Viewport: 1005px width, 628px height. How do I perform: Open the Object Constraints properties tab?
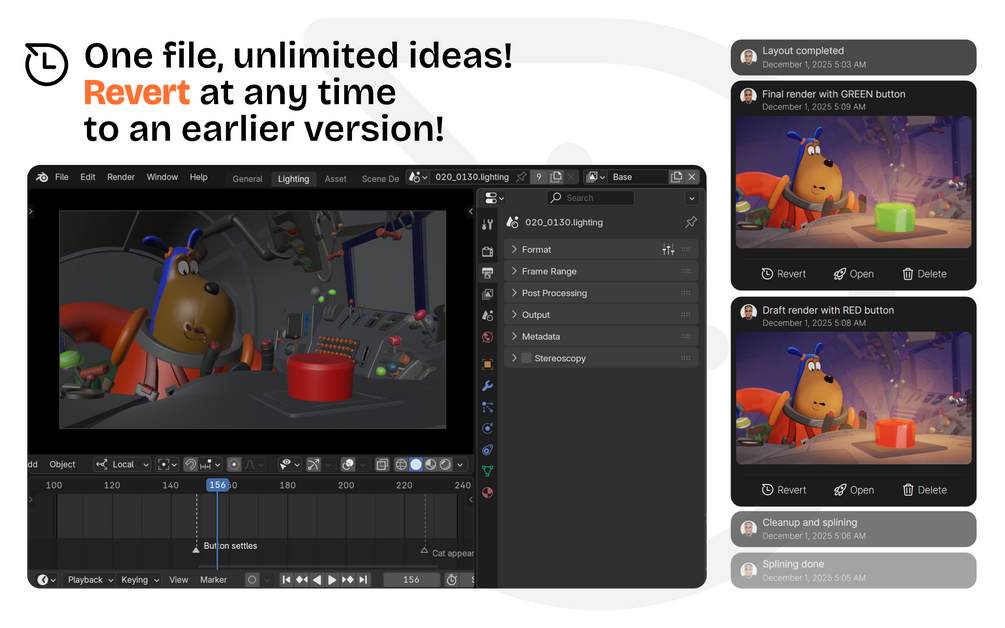point(488,450)
